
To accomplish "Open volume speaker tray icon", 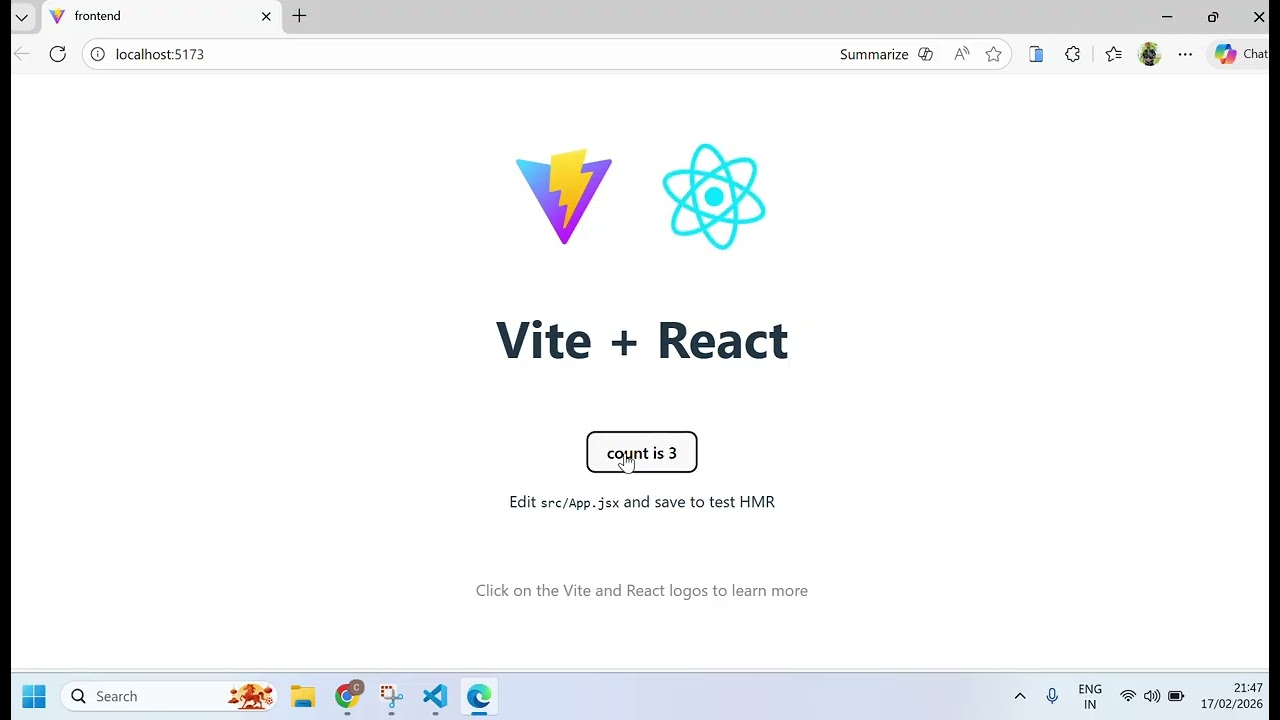I will pos(1152,696).
